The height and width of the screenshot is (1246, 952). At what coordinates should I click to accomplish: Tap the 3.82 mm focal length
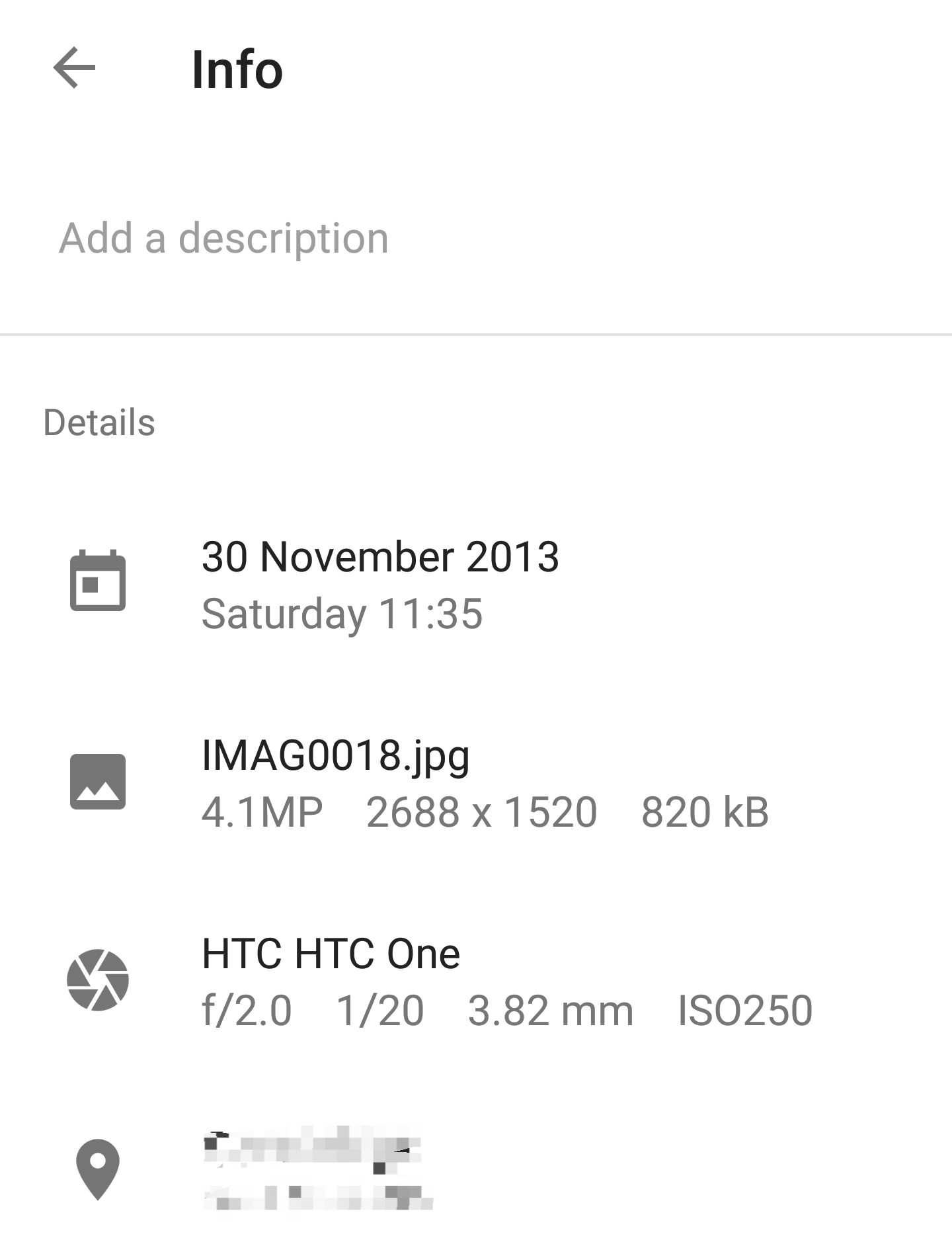tap(551, 1011)
